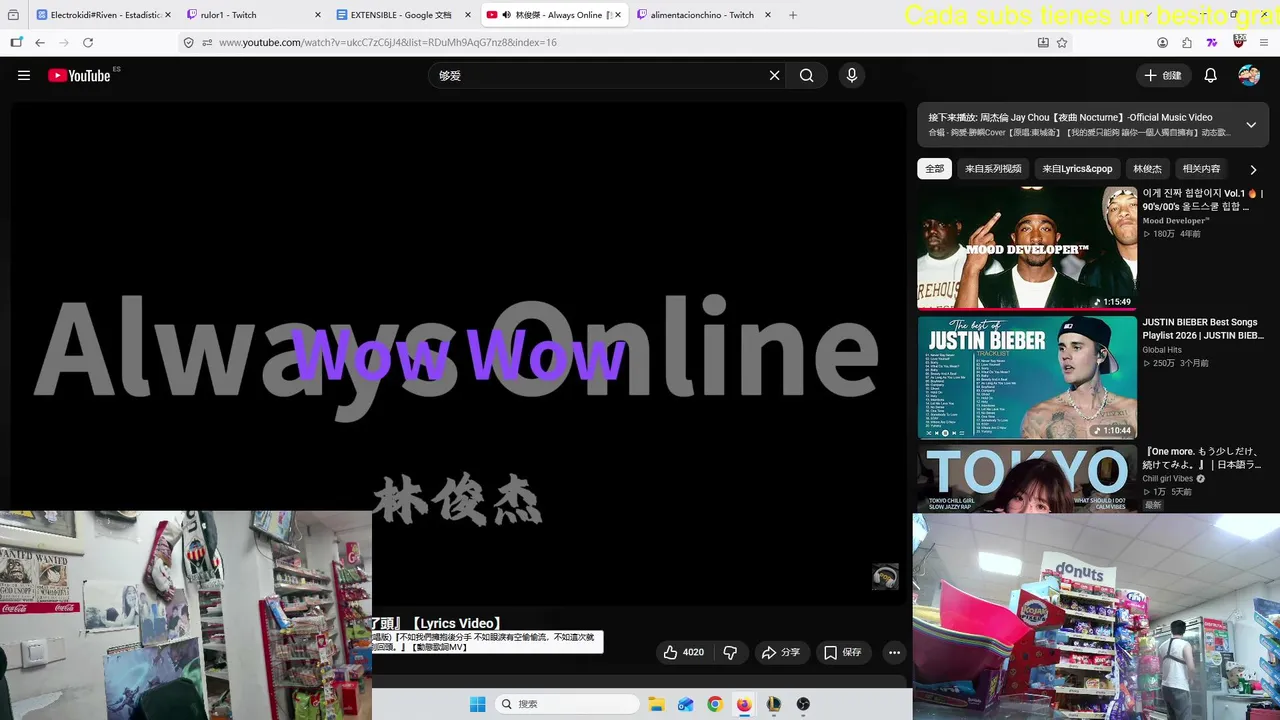
Task: Open the Justin Bieber playlist thumbnail
Action: point(1027,377)
